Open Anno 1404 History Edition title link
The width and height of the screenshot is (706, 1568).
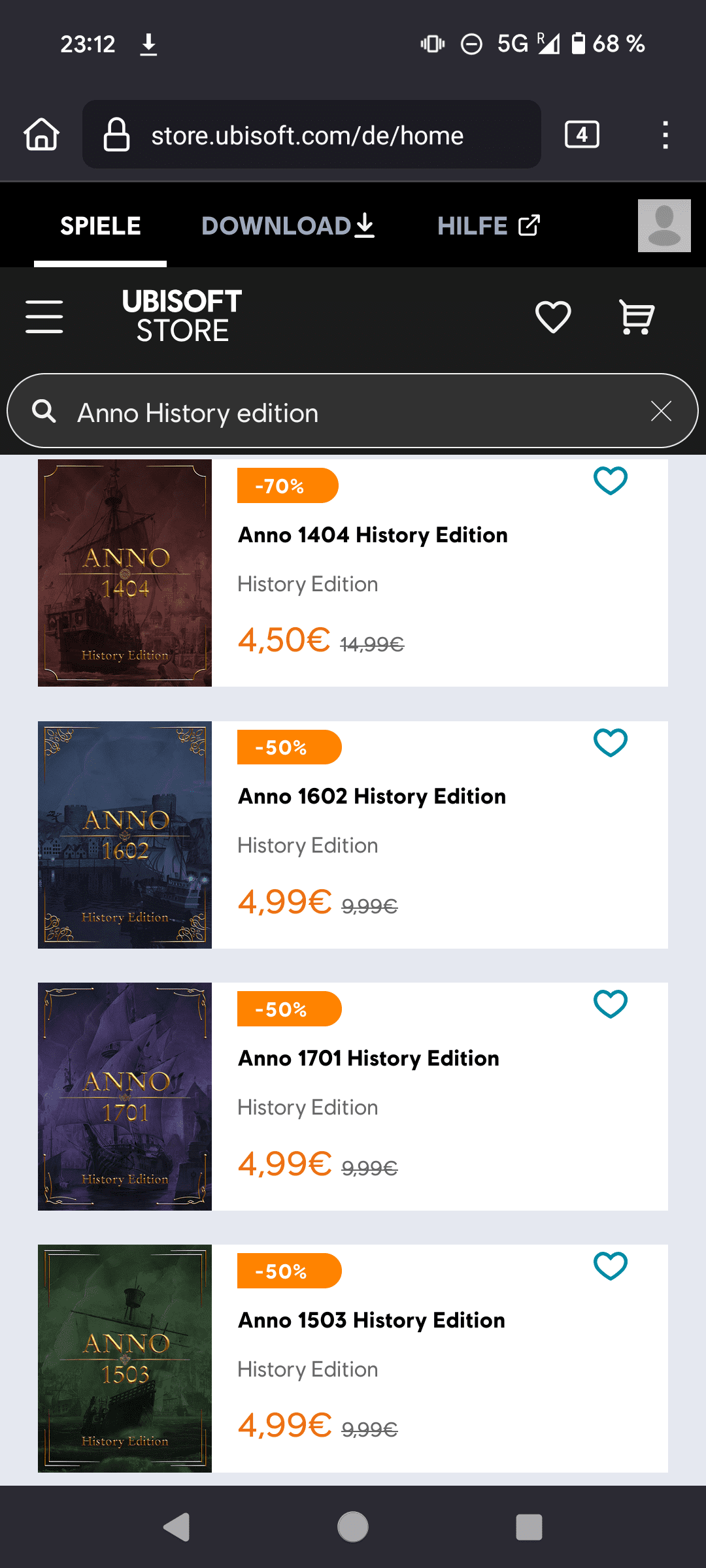373,535
